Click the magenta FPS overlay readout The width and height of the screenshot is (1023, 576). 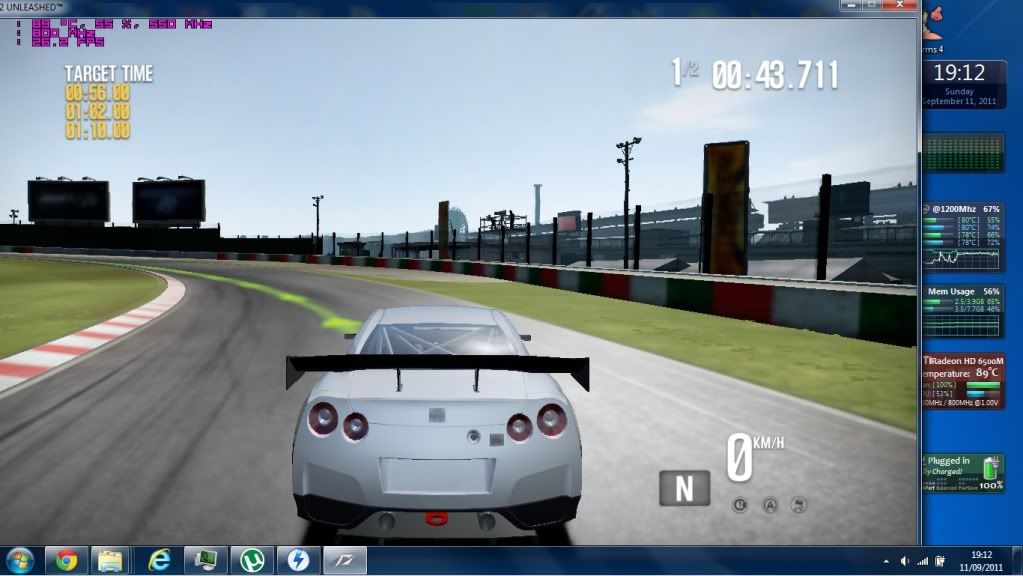pyautogui.click(x=68, y=42)
